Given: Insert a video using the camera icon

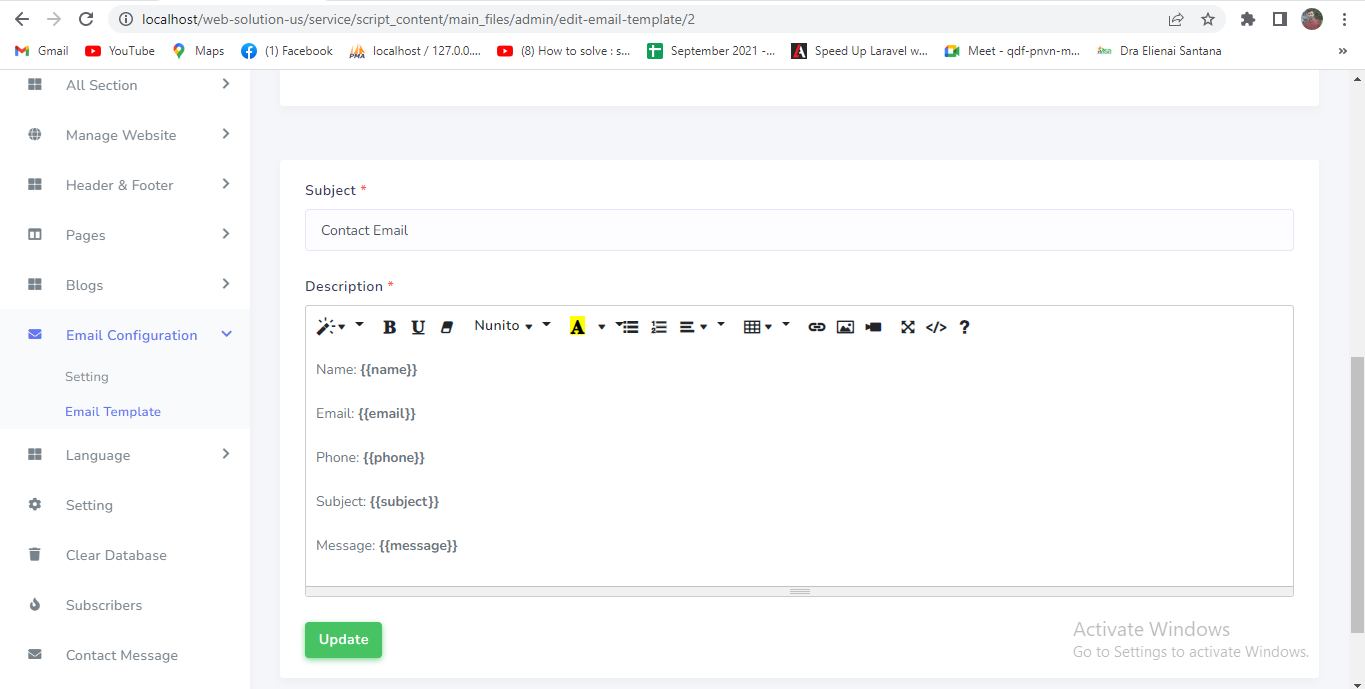Looking at the screenshot, I should point(873,327).
